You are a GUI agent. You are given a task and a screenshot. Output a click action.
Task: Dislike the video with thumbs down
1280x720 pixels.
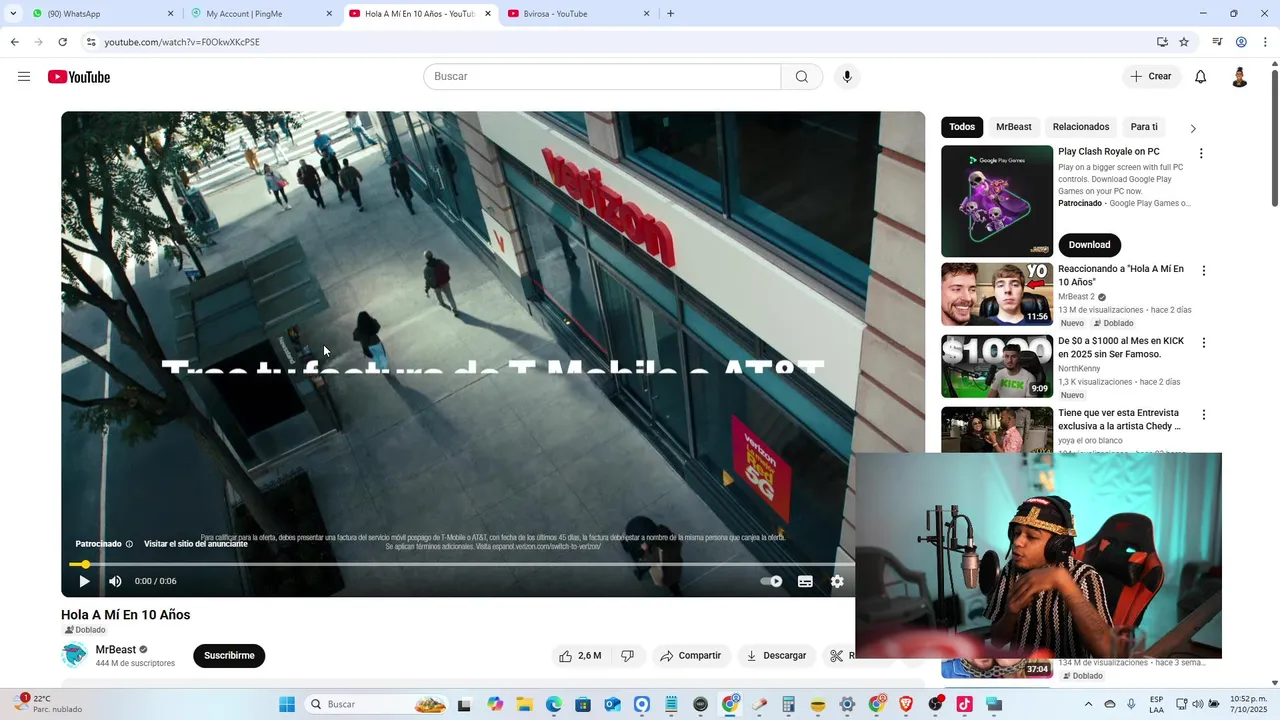coord(627,656)
